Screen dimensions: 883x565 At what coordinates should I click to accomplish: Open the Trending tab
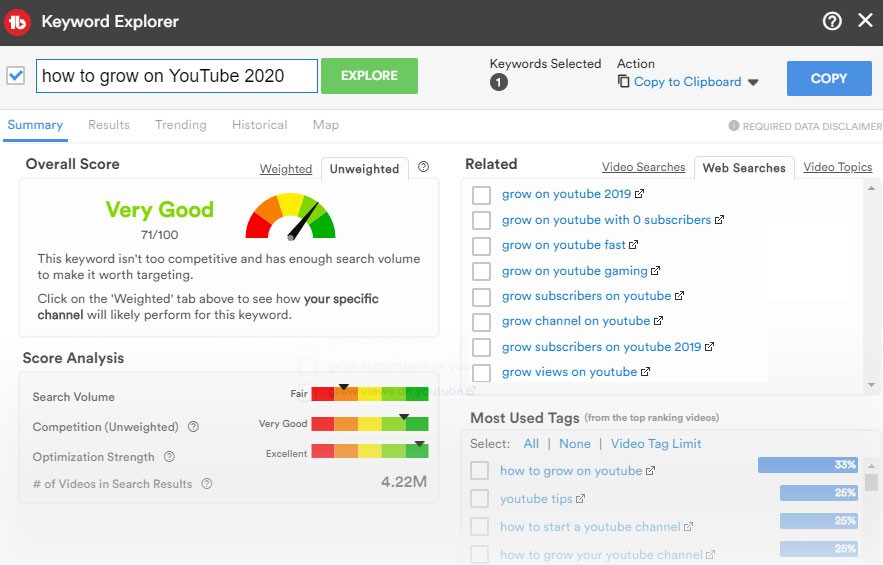[x=181, y=125]
